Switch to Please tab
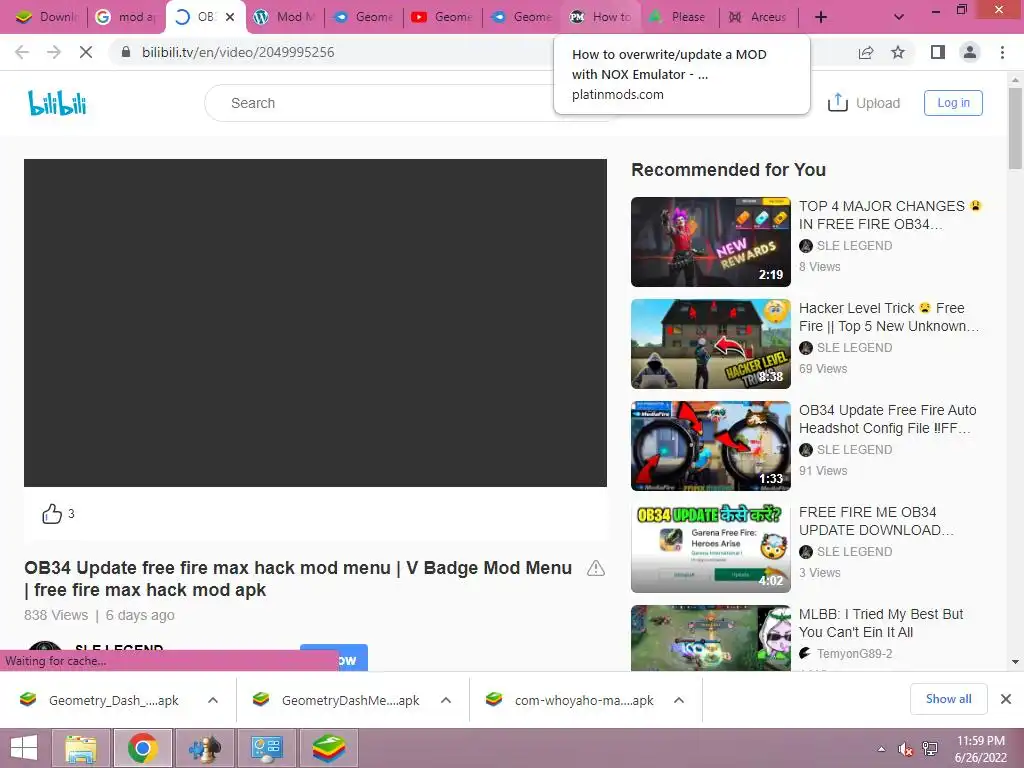Viewport: 1024px width, 768px height. click(x=679, y=17)
